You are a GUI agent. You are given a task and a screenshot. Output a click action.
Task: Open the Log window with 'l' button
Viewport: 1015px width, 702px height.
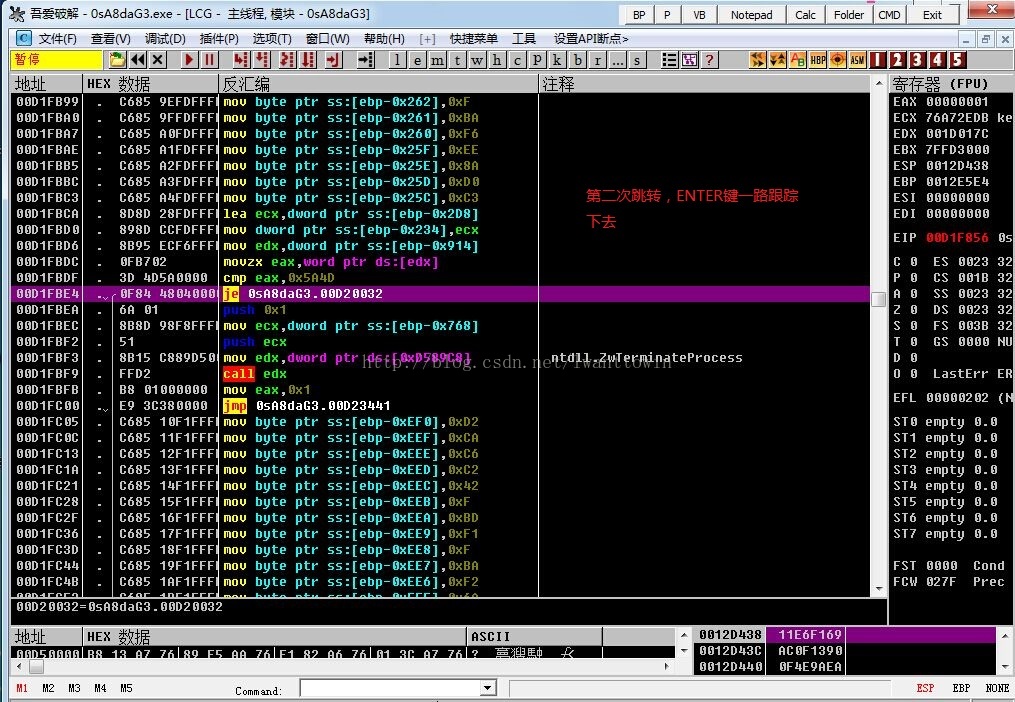[x=397, y=60]
